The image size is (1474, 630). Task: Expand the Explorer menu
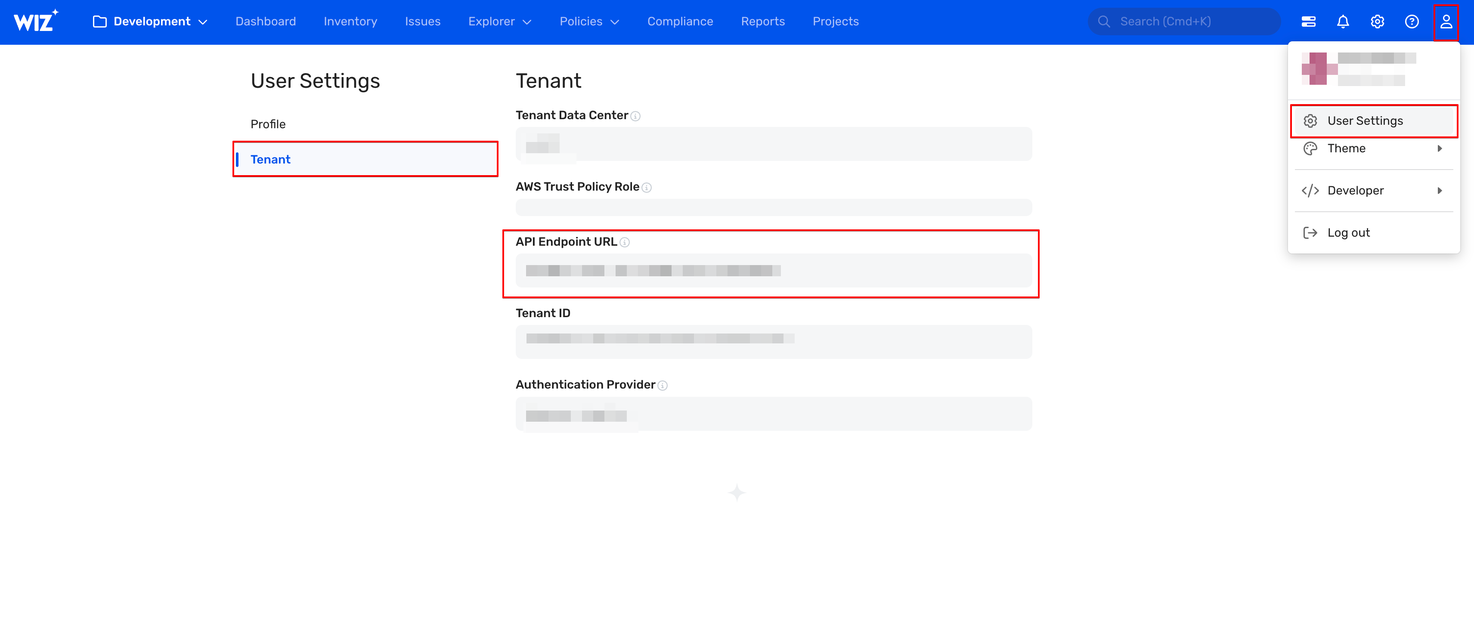499,21
